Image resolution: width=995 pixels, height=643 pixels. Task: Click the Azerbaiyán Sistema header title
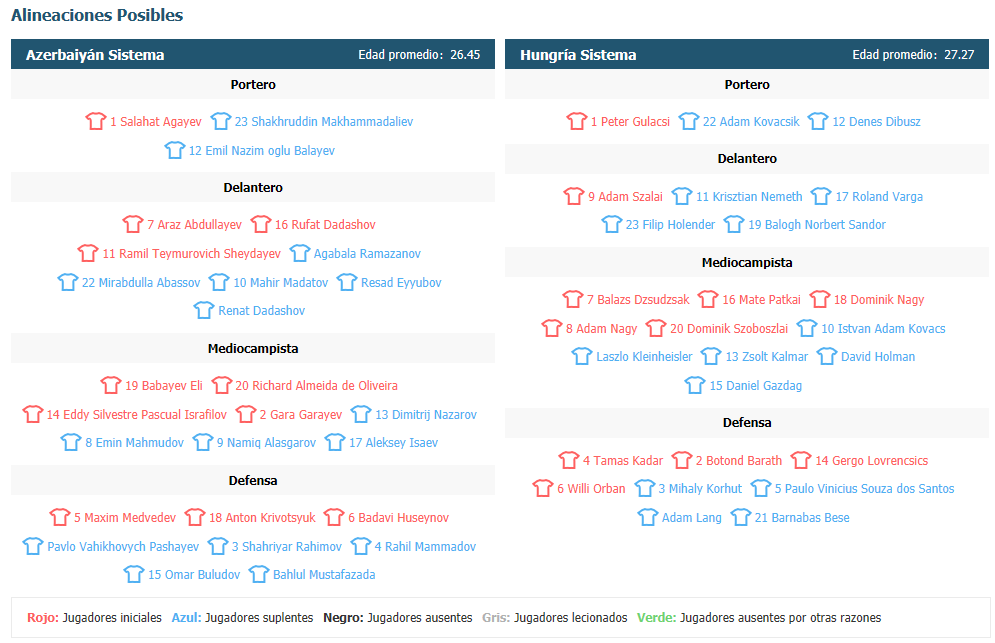coord(95,55)
